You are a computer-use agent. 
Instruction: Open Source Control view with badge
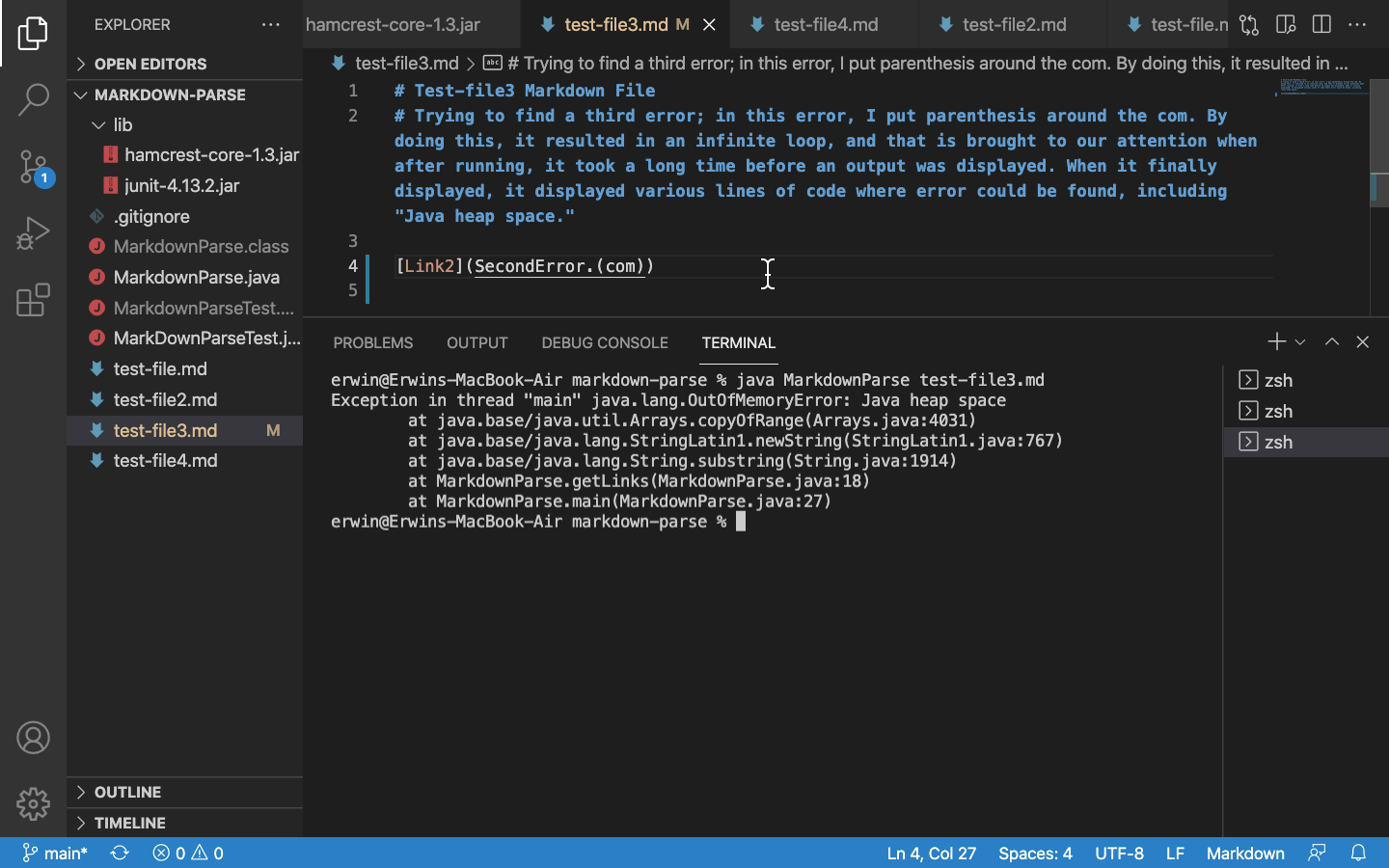(x=33, y=167)
